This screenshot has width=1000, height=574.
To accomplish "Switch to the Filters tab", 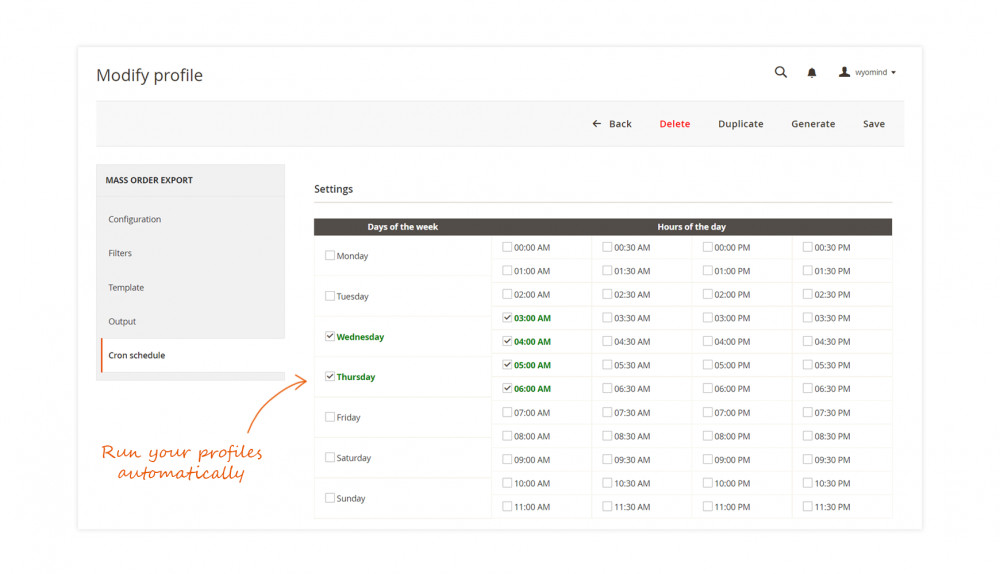I will 120,253.
